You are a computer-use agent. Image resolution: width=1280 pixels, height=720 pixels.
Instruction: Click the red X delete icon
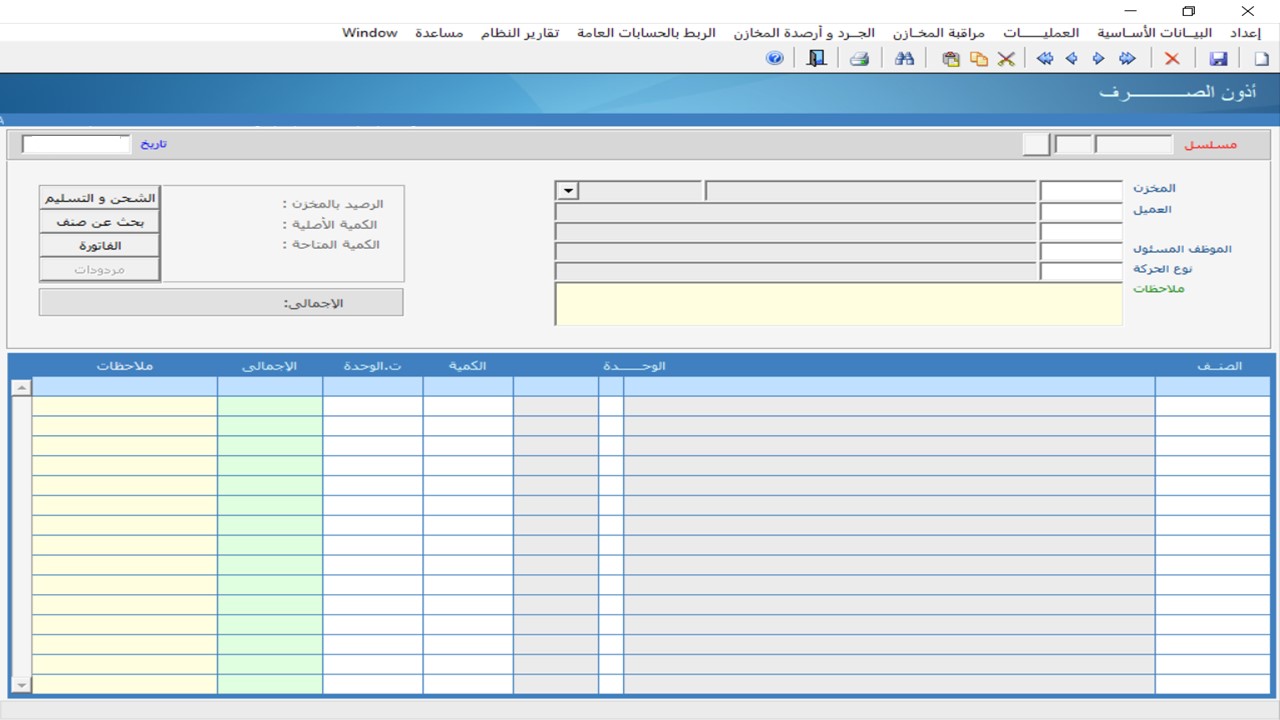click(1172, 59)
